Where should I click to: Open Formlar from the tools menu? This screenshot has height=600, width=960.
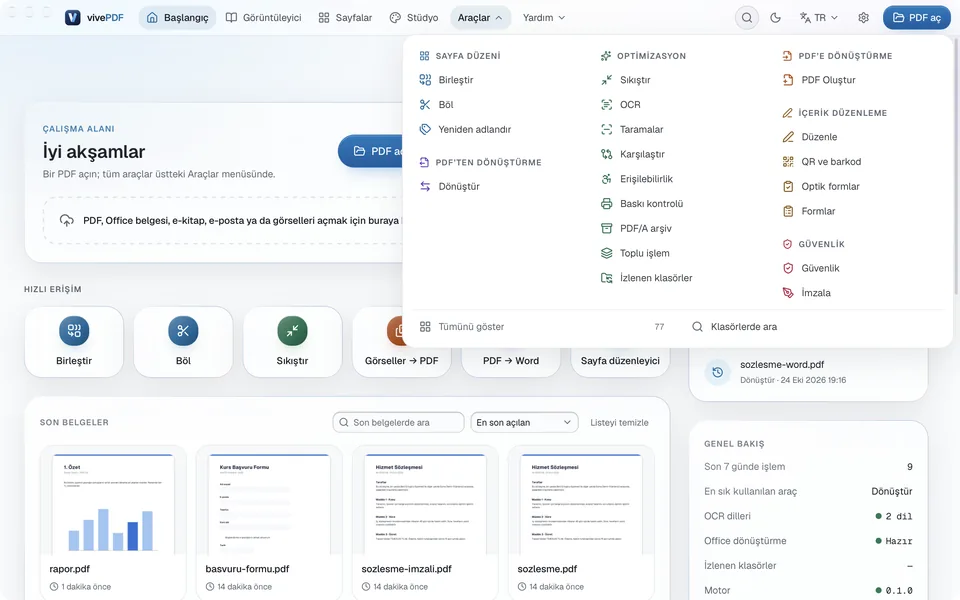(x=809, y=211)
